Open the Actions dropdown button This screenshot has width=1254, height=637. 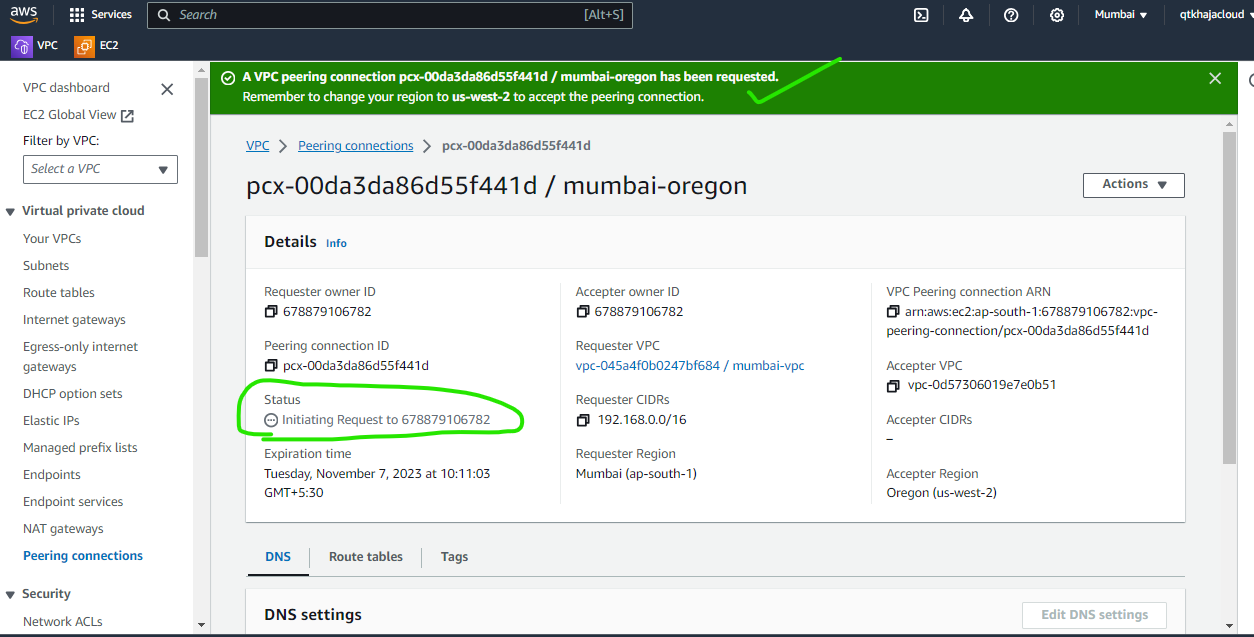pos(1134,185)
